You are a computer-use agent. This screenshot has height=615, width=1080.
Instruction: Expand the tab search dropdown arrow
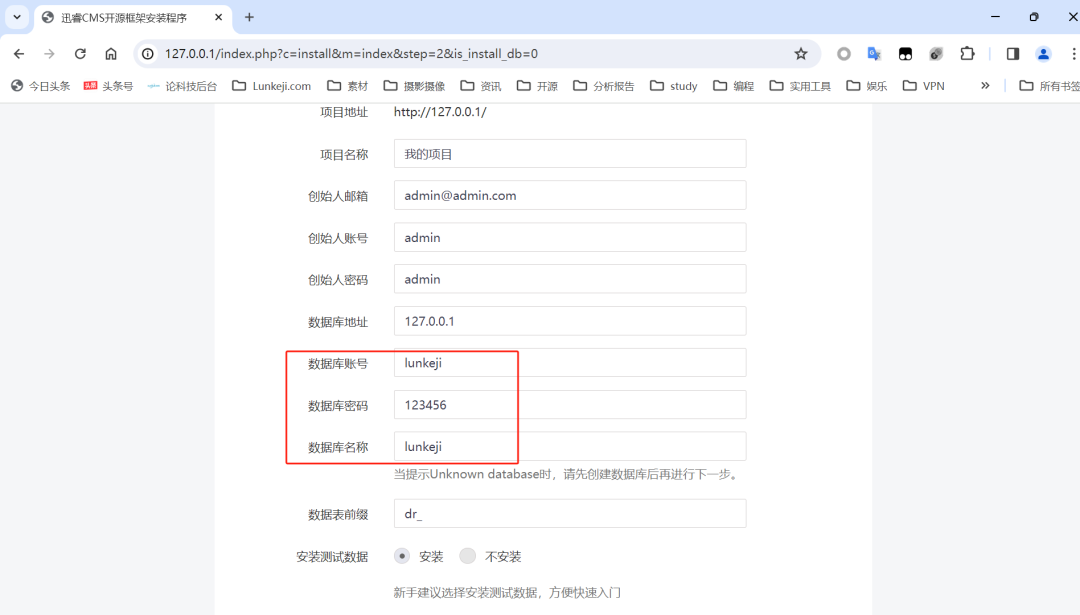coord(17,17)
